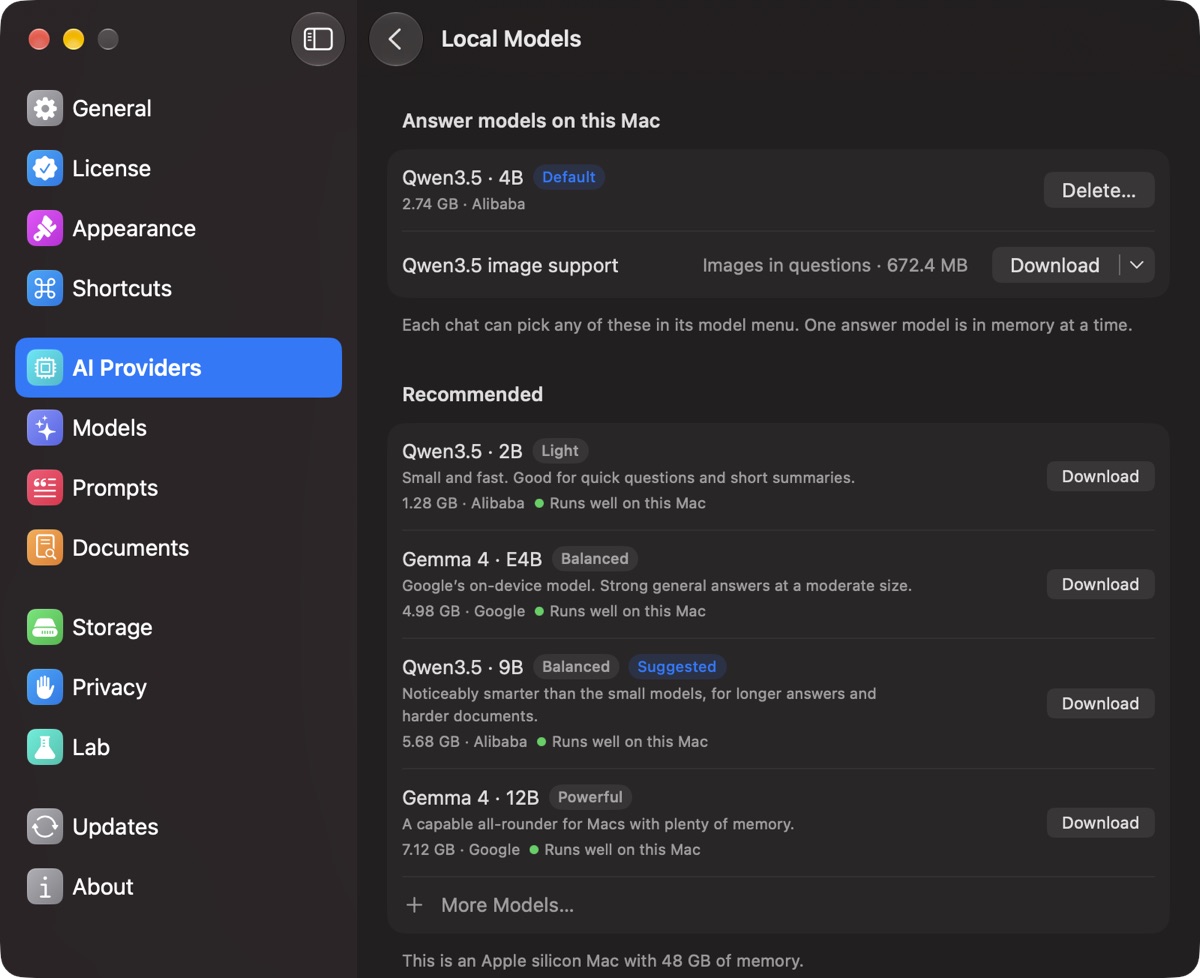Open the Lab section label
Viewport: 1200px width, 978px height.
coord(91,748)
